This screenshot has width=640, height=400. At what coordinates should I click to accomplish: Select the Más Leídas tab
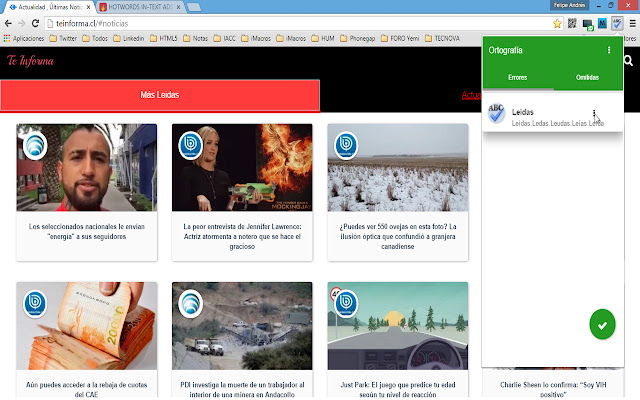coord(160,95)
